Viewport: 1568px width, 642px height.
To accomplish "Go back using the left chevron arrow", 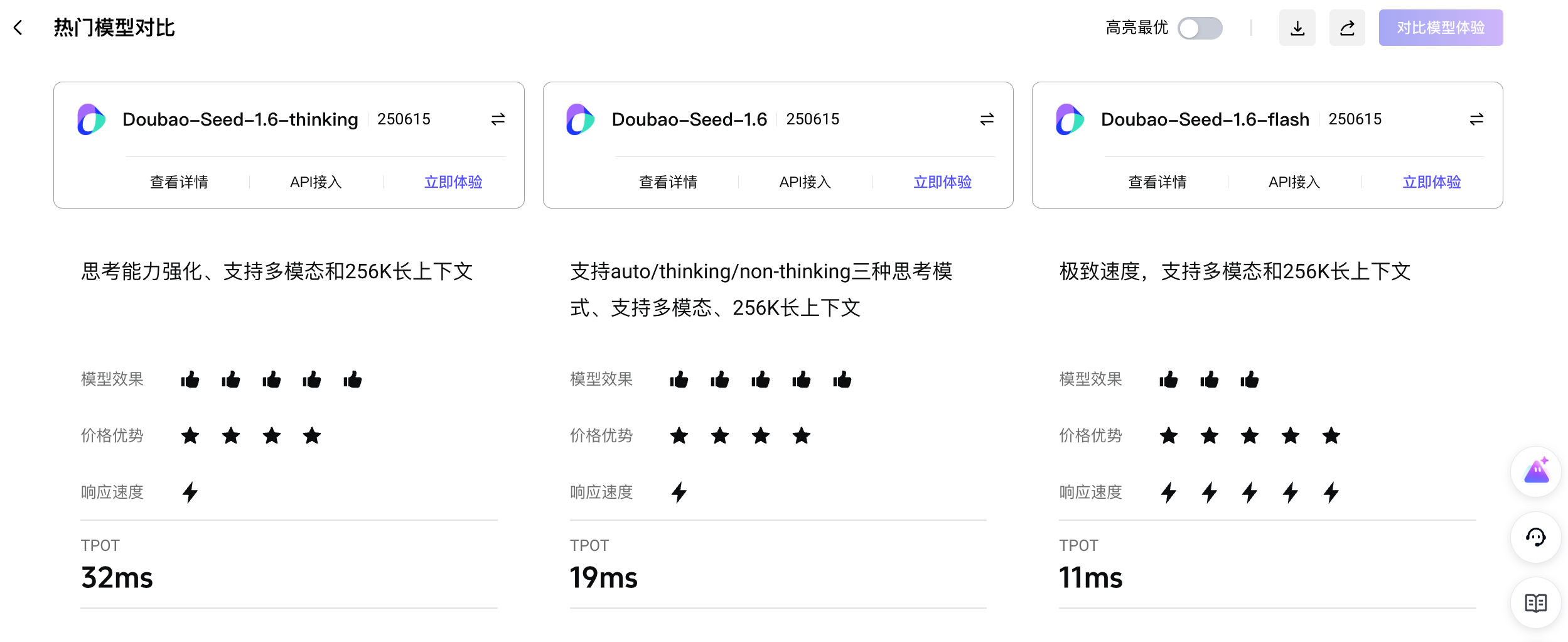I will [x=18, y=28].
